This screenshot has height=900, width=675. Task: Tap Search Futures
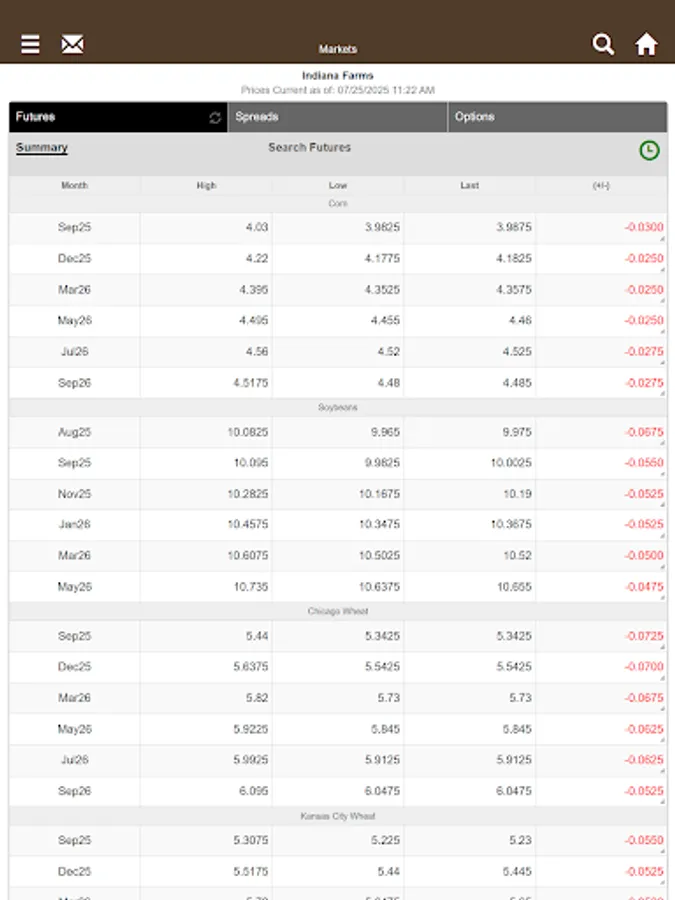[x=309, y=147]
